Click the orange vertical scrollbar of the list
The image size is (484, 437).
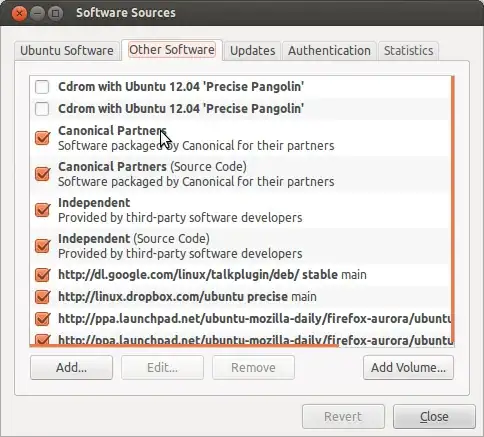coord(453,210)
